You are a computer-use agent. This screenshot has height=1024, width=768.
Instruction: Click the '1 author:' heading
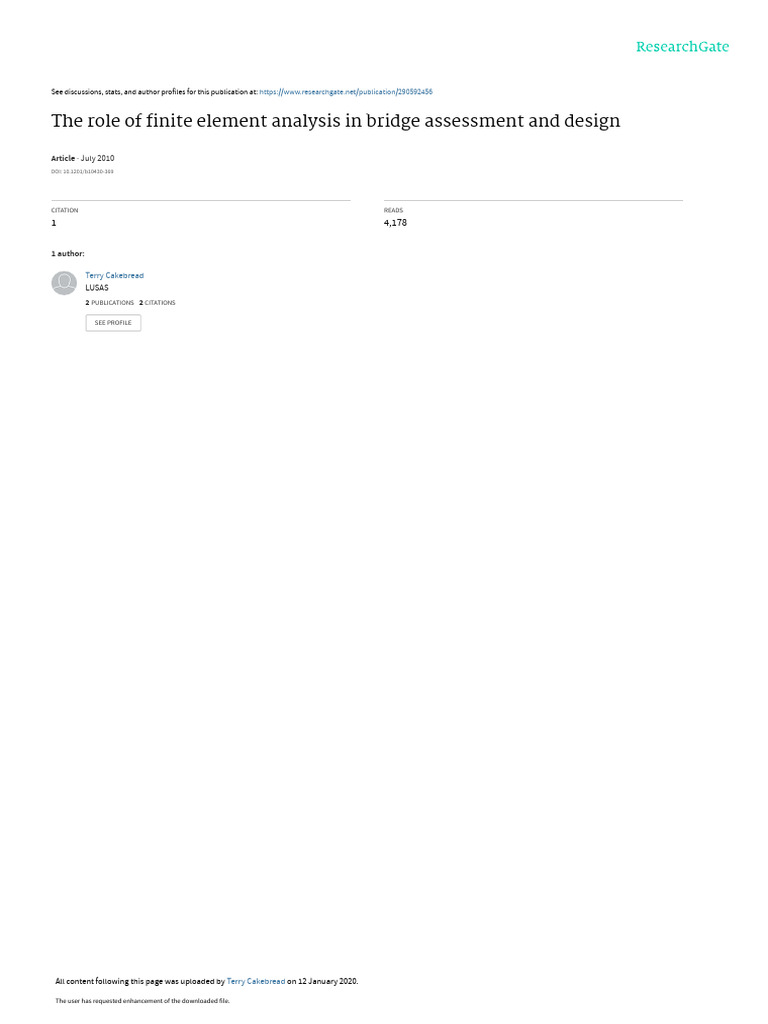(67, 253)
